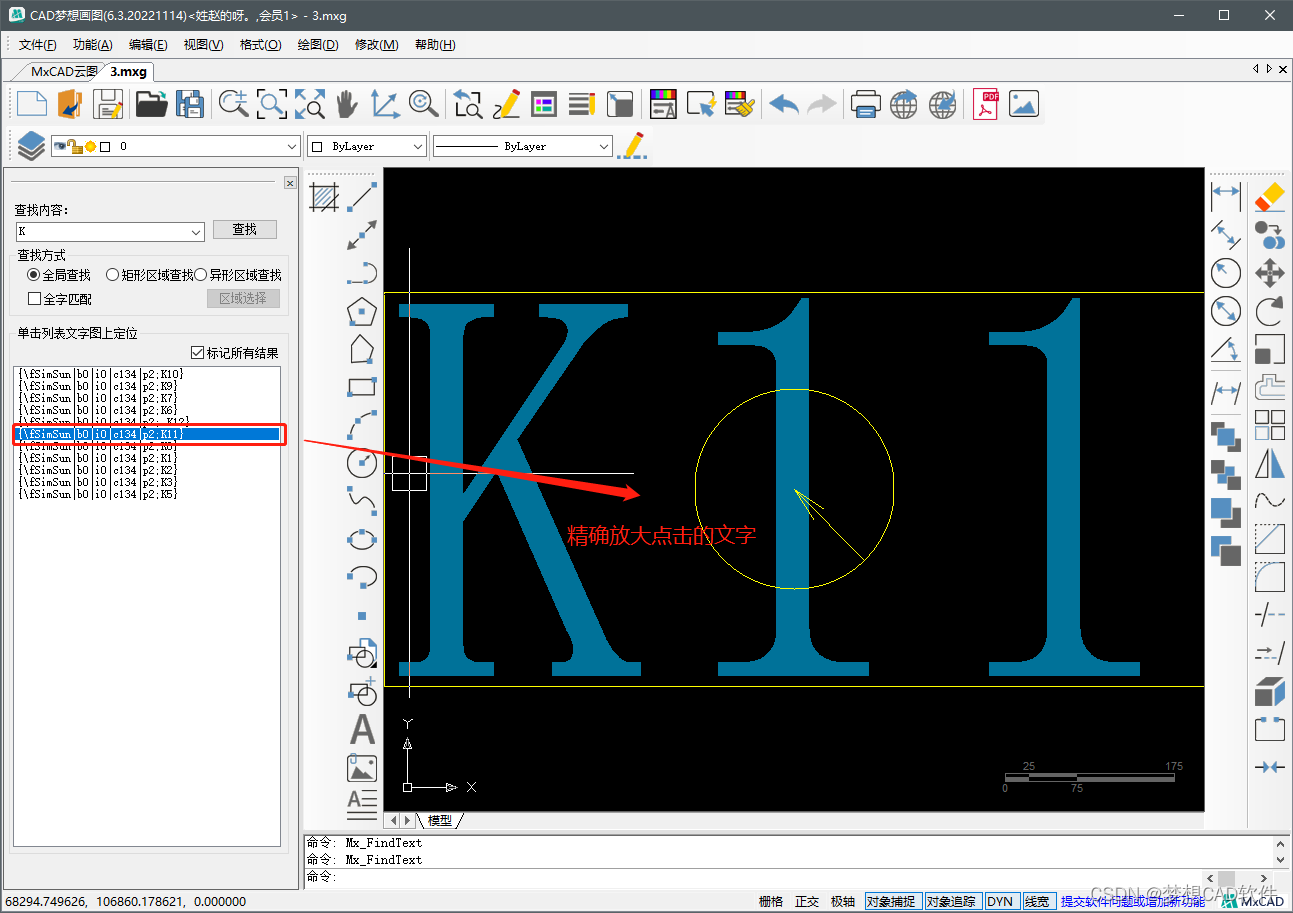This screenshot has height=913, width=1293.
Task: Uncheck the 标记所有结果 checkbox
Action: click(234, 352)
